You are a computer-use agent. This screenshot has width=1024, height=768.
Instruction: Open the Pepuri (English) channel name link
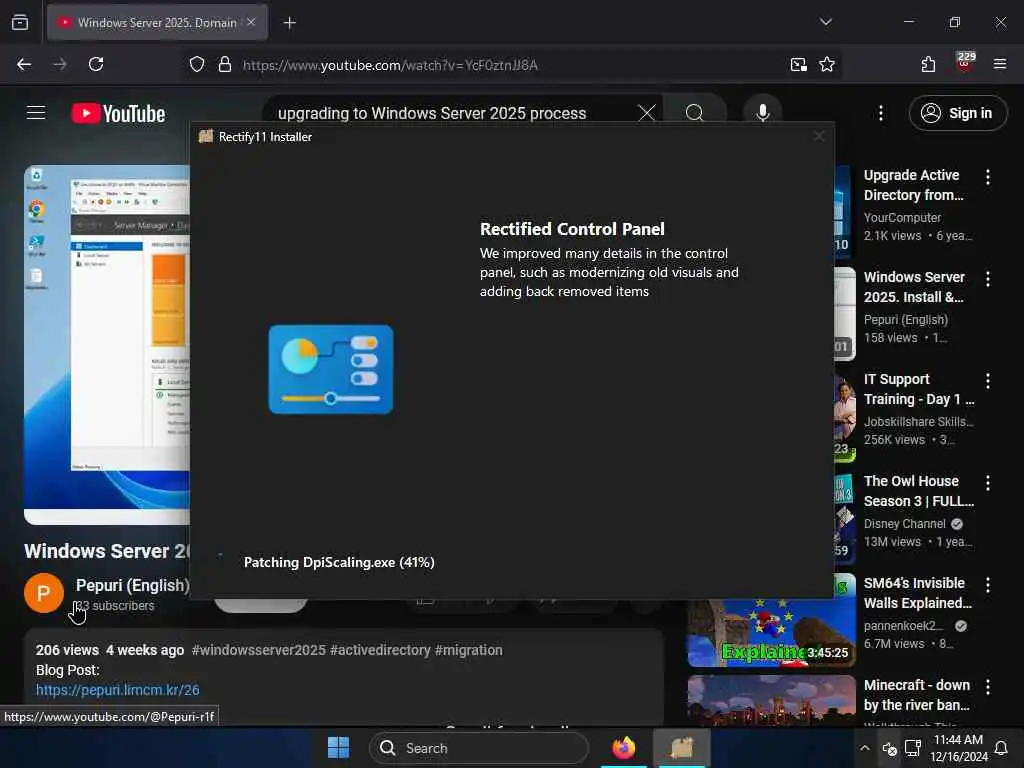click(133, 585)
